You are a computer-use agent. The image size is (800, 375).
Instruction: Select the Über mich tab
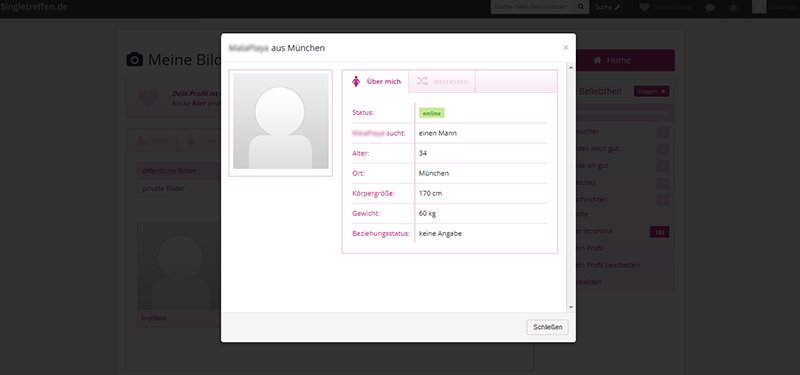376,82
